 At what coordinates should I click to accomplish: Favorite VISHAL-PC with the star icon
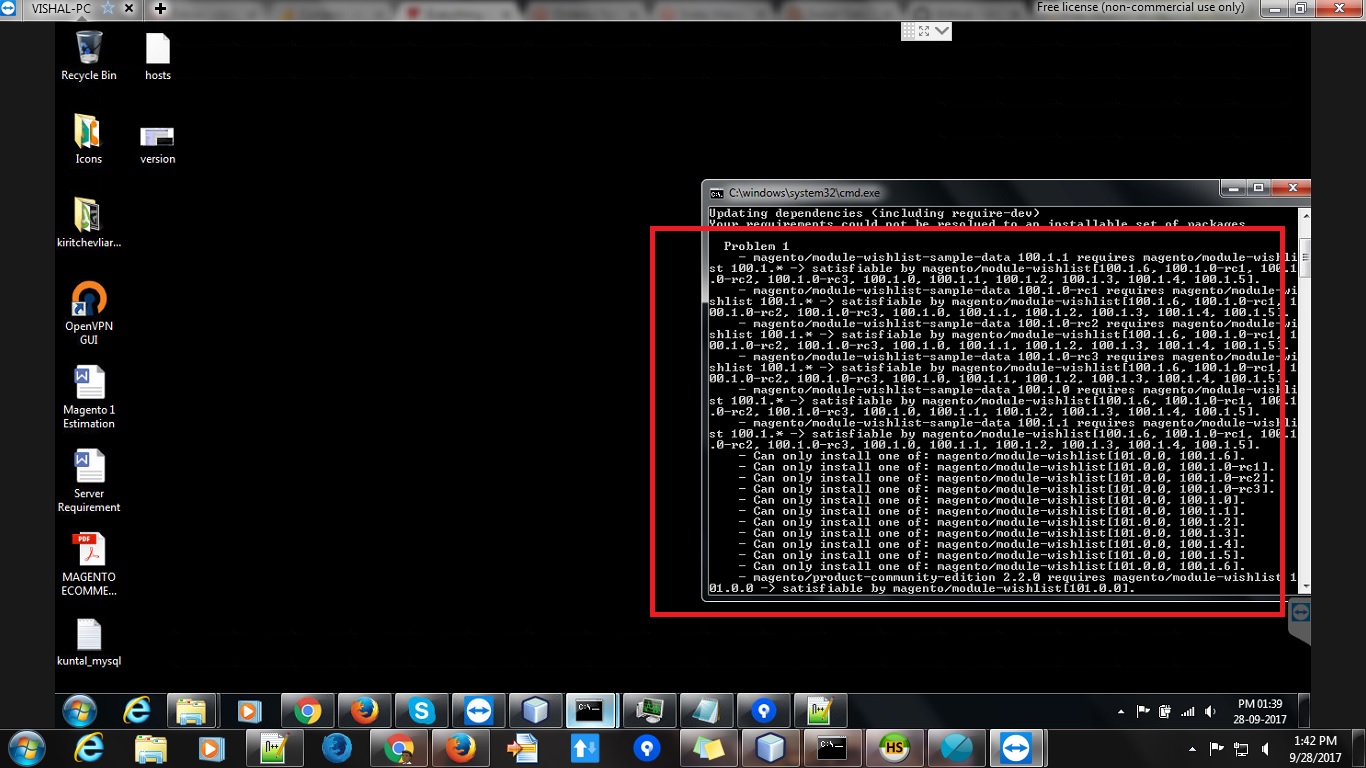click(107, 8)
